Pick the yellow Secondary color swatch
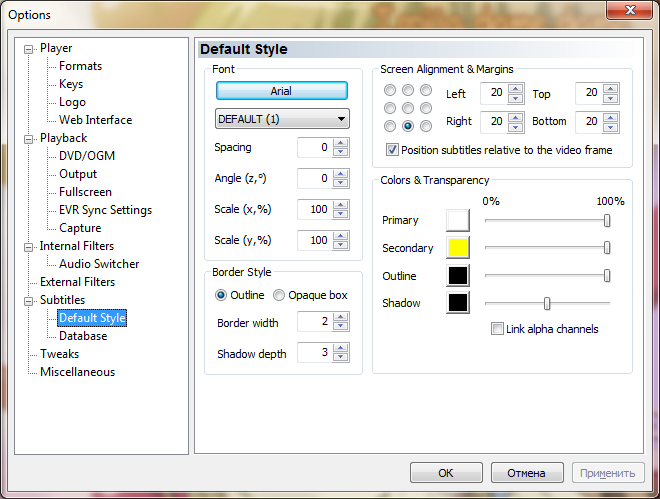660x499 pixels. (x=458, y=248)
